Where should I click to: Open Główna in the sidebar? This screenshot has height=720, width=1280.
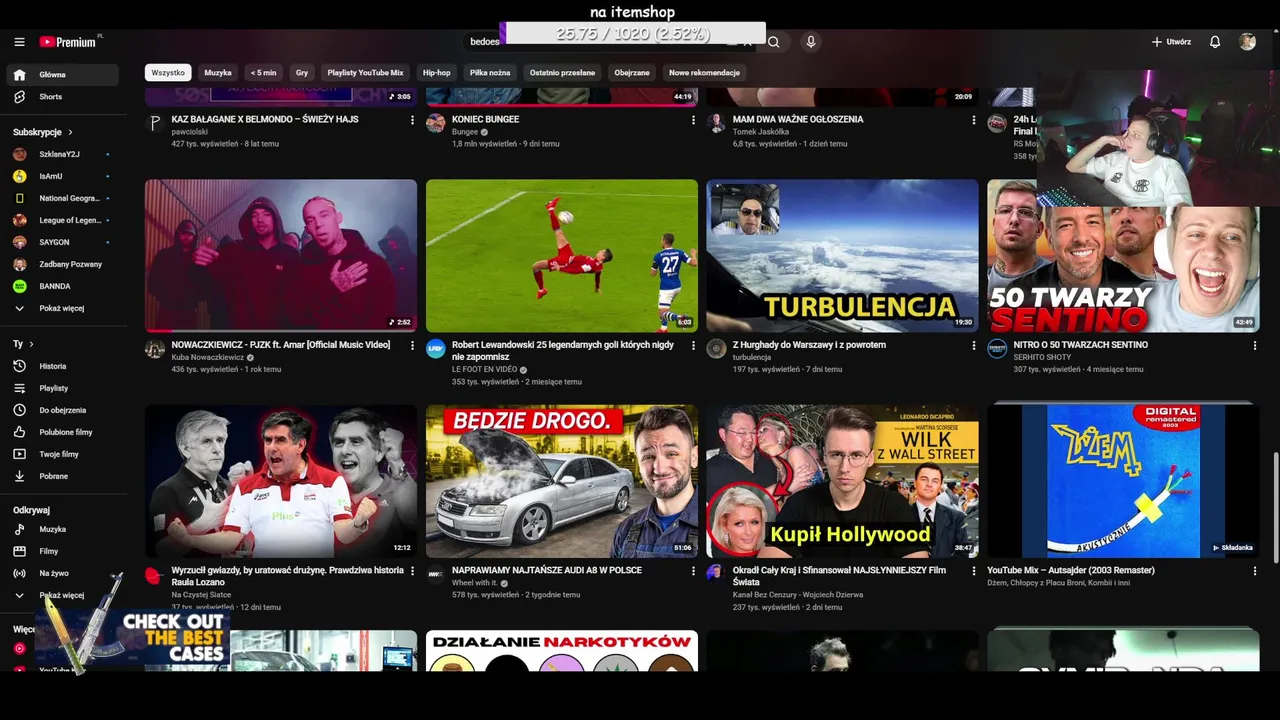pos(62,75)
